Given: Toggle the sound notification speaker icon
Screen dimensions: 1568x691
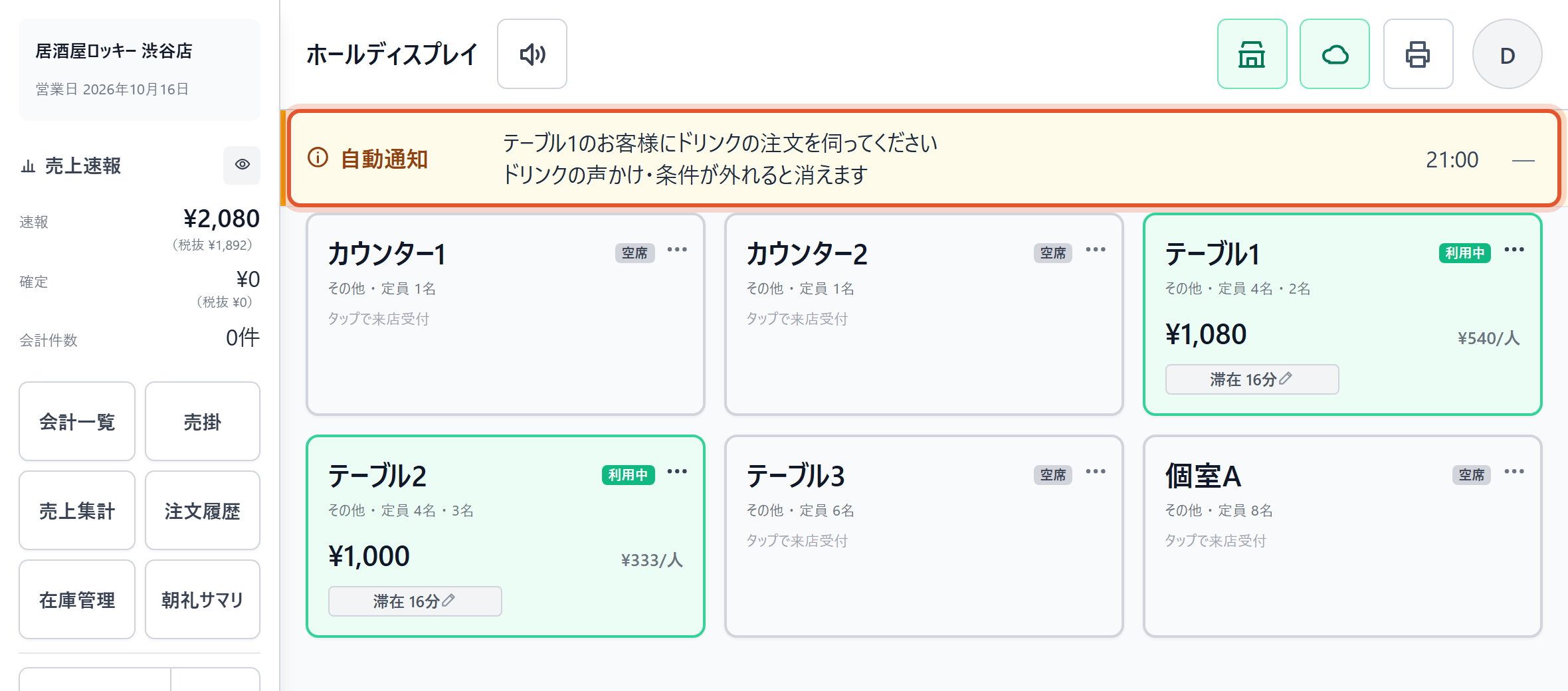Looking at the screenshot, I should (x=532, y=54).
